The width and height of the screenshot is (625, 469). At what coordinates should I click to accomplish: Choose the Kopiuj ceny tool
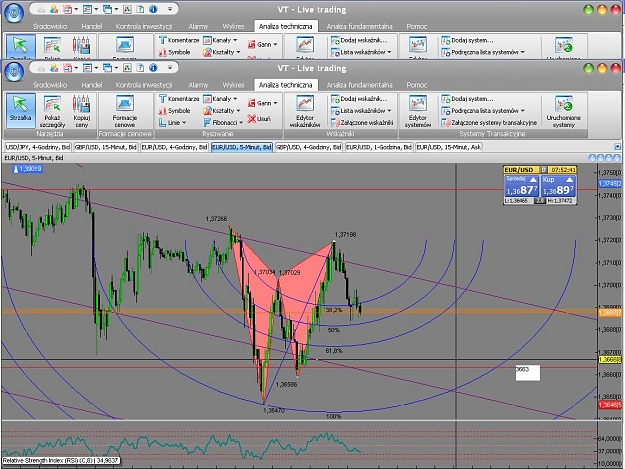coord(82,111)
